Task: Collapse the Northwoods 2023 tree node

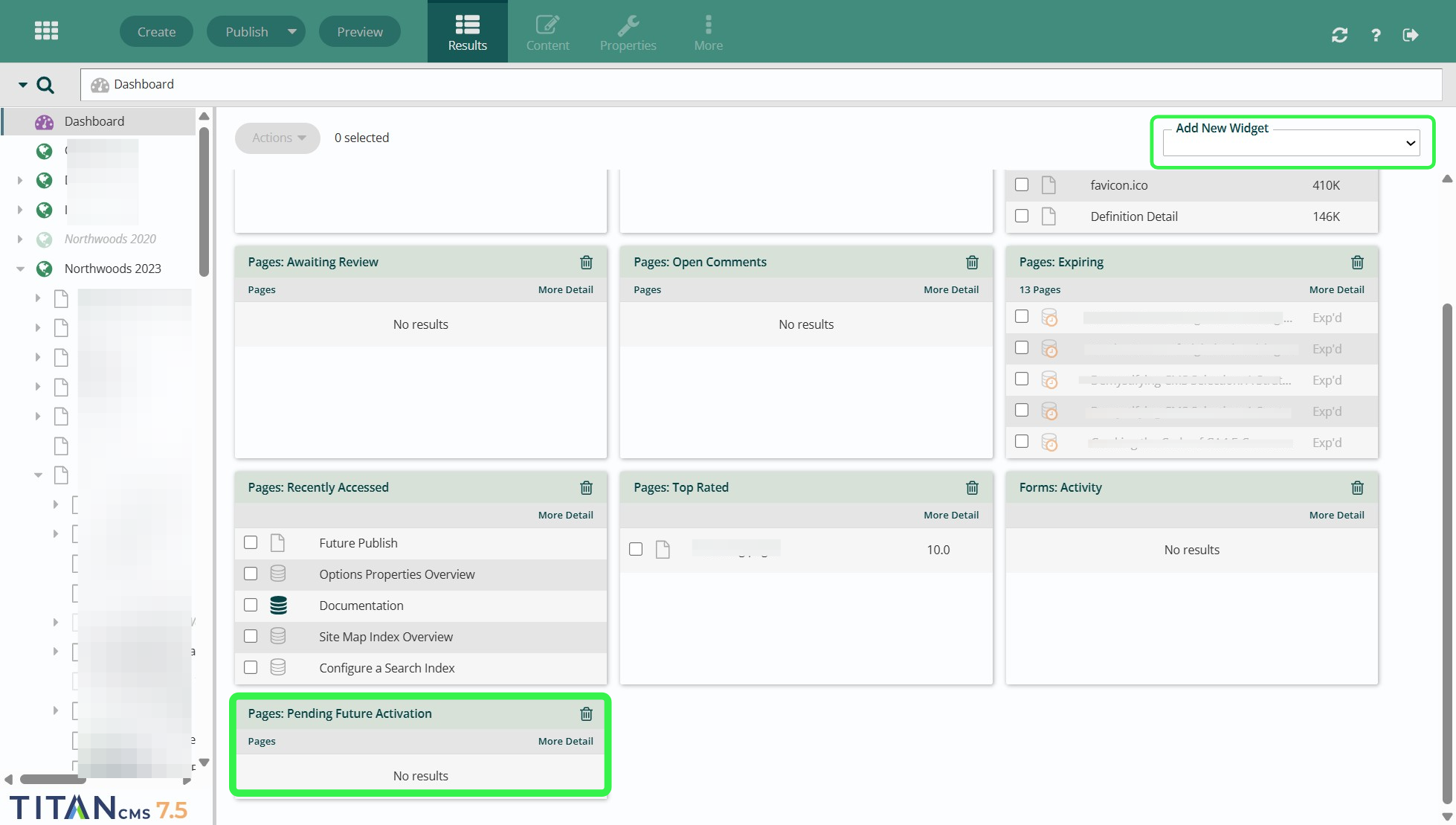Action: coord(20,269)
